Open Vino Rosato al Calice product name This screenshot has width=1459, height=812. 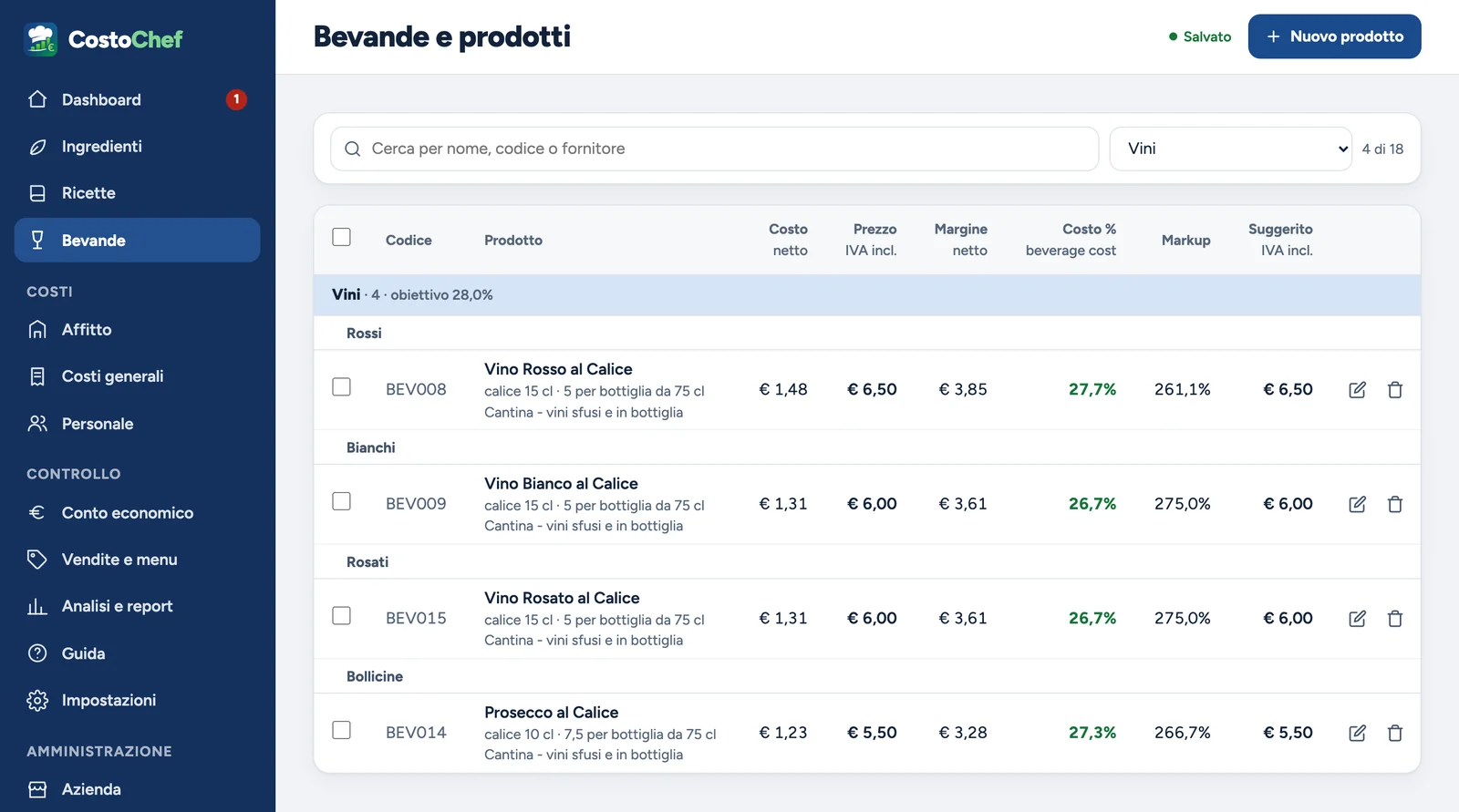(562, 598)
